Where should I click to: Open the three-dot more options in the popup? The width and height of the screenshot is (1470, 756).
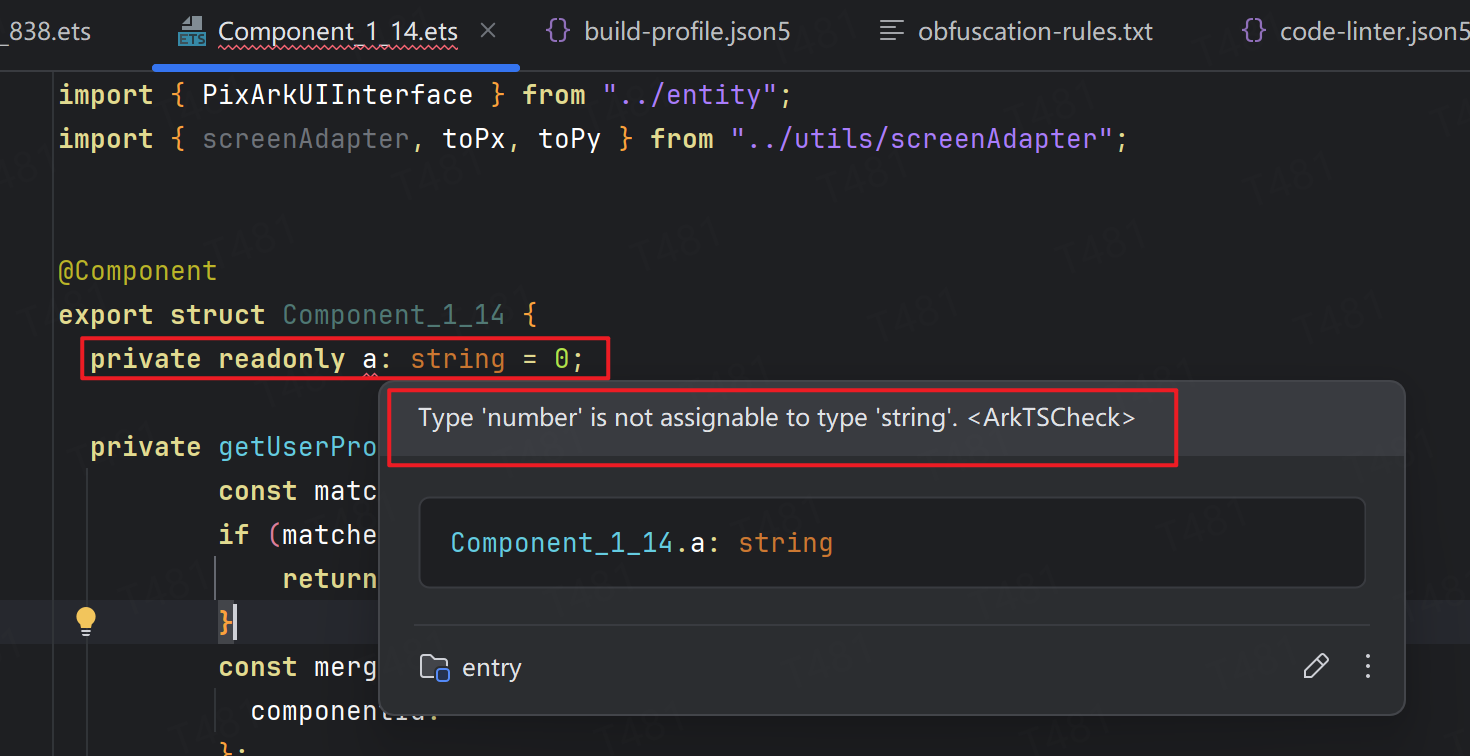click(1368, 666)
